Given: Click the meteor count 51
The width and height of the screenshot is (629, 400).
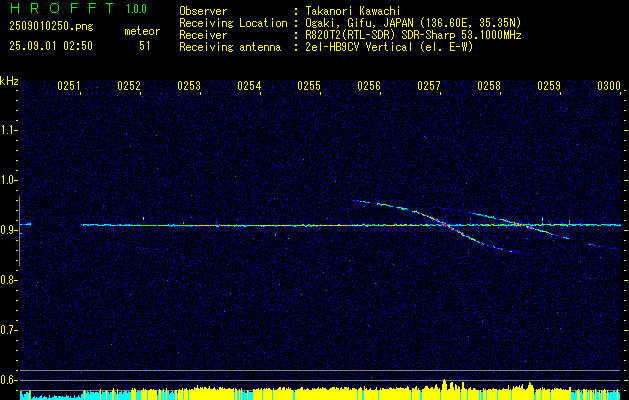Looking at the screenshot, I should click(145, 46).
